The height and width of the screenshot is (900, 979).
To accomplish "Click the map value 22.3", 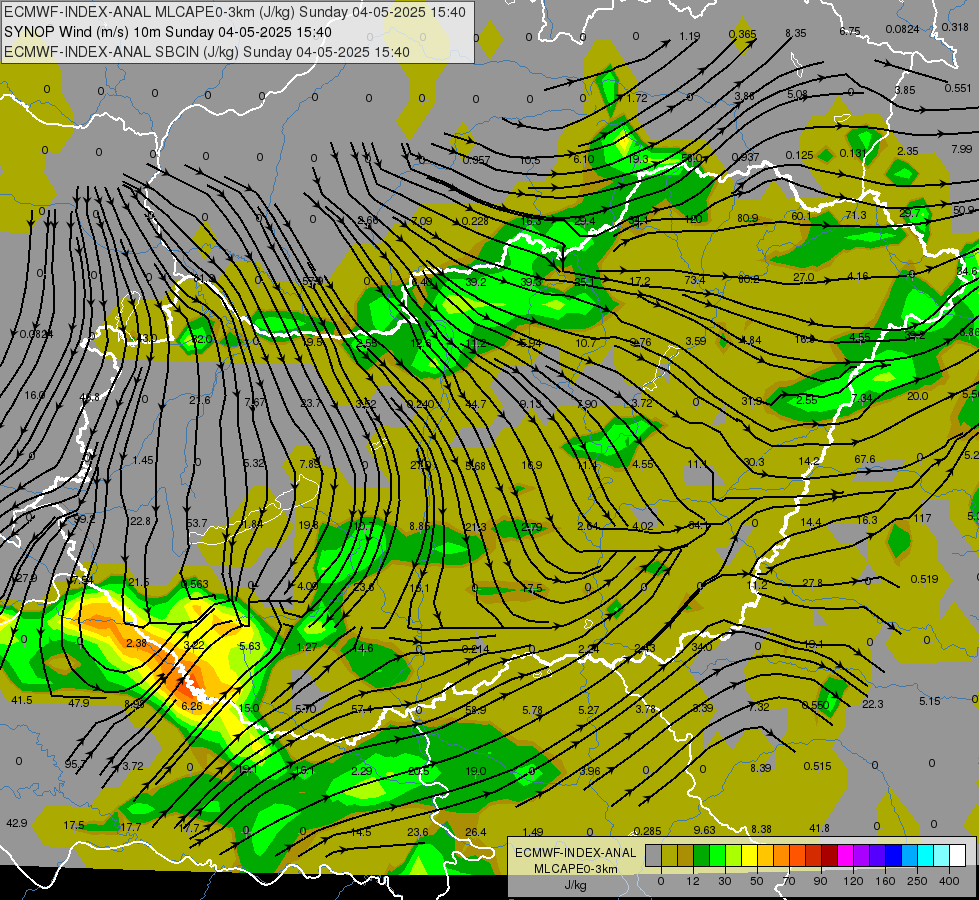I will [x=872, y=704].
